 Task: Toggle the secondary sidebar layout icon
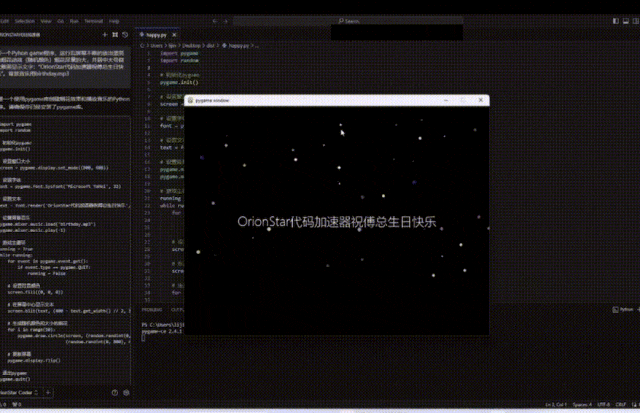(636, 21)
